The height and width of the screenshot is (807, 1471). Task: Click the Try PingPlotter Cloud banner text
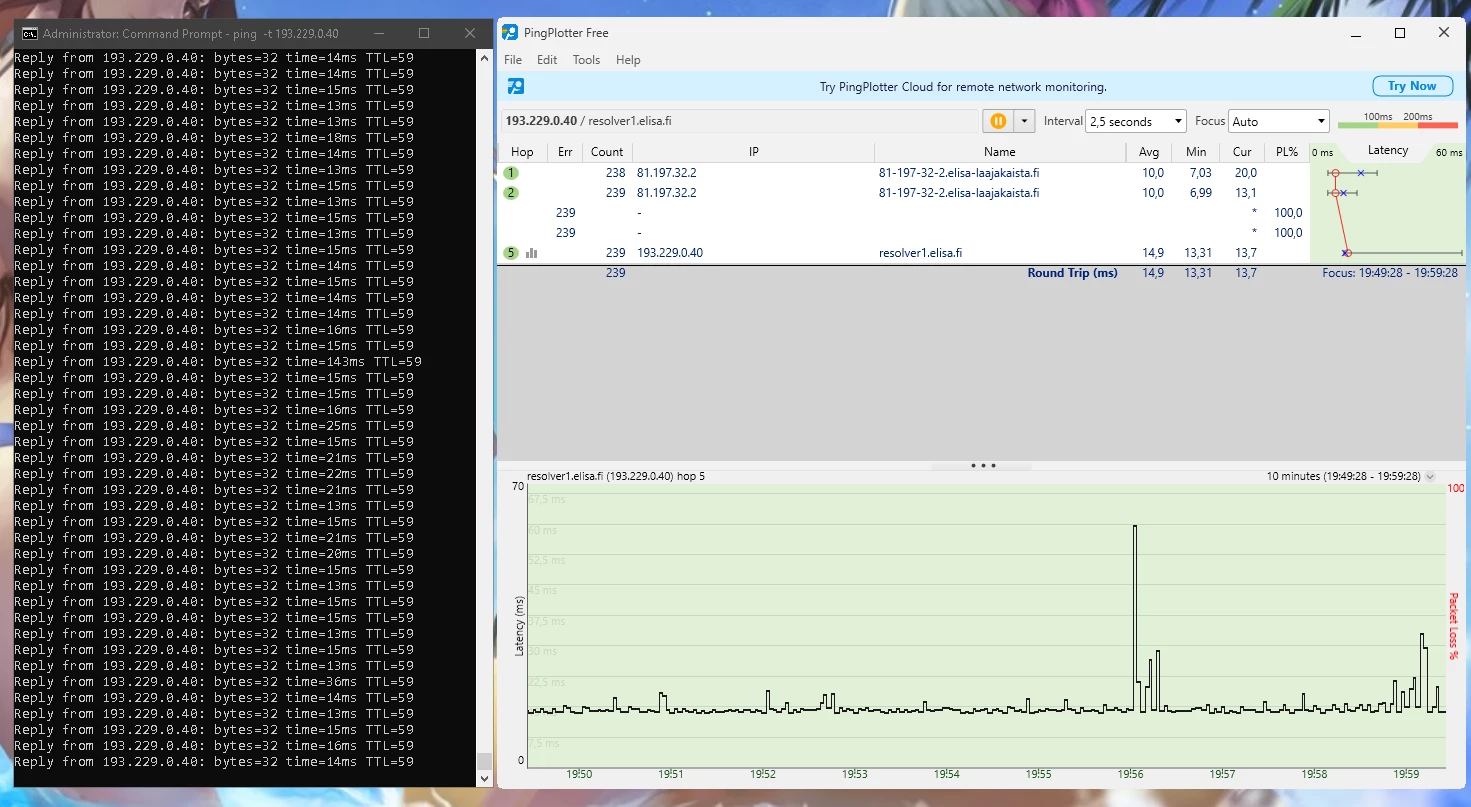click(x=963, y=87)
